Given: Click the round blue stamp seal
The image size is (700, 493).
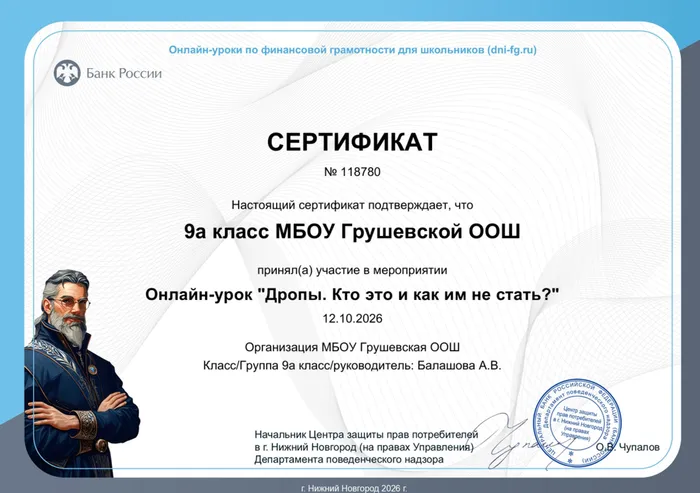Looking at the screenshot, I should tap(578, 423).
